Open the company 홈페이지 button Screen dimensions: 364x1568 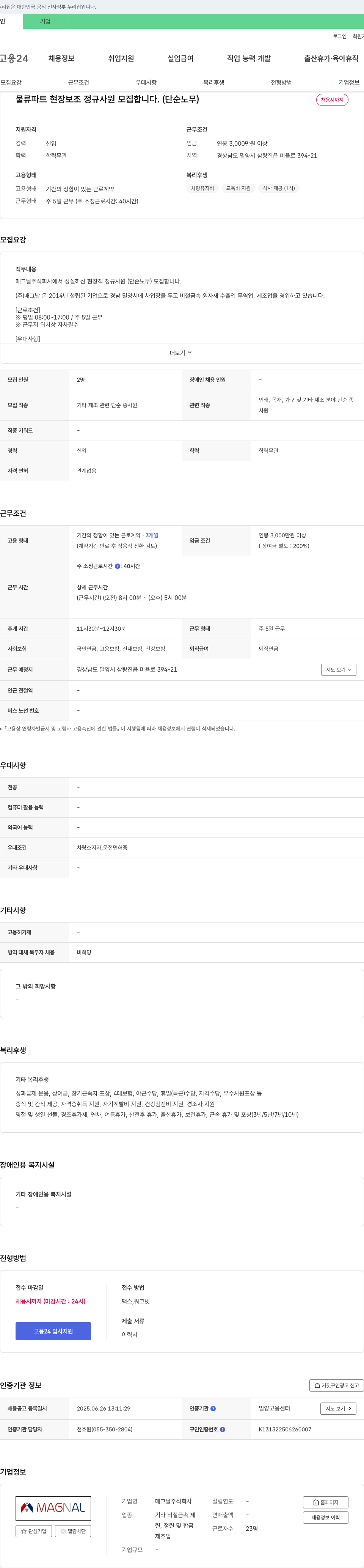326,1502
